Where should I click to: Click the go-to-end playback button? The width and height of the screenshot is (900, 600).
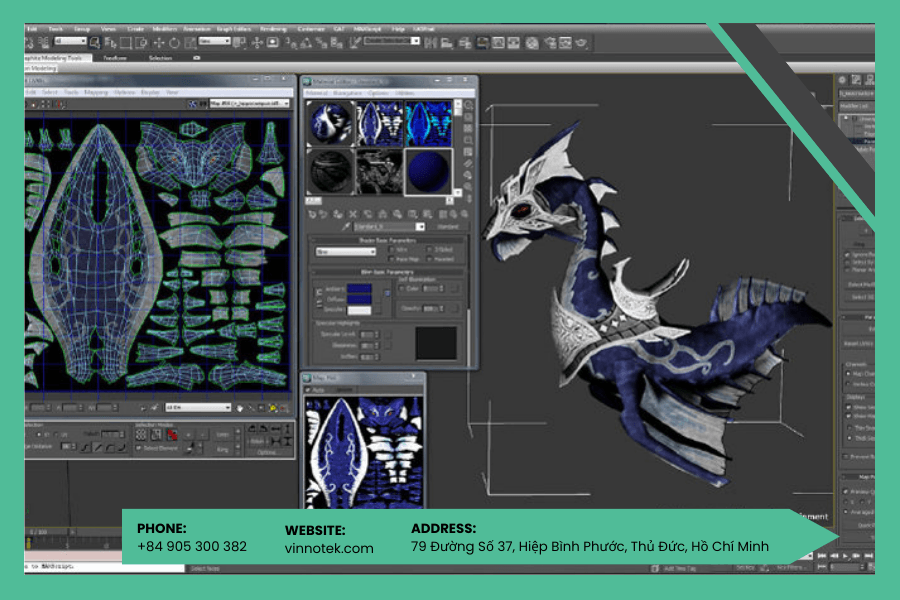click(868, 555)
